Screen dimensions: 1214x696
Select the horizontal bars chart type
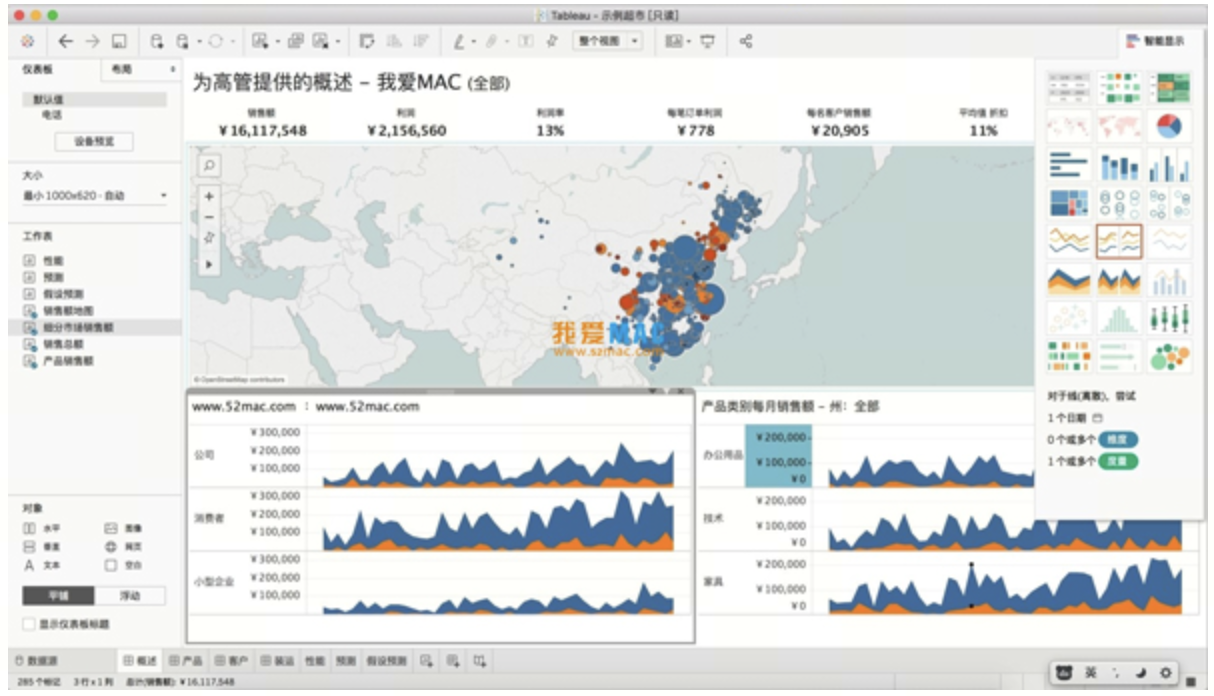tap(1069, 164)
